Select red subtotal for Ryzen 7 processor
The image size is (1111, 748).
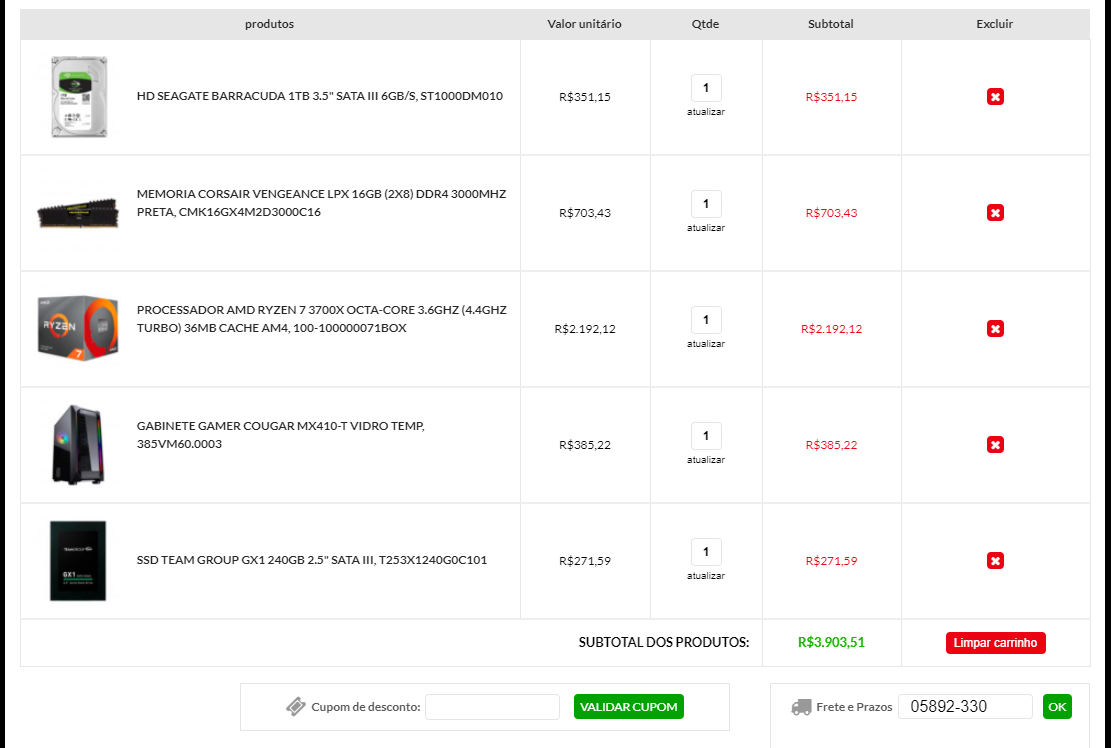point(831,329)
